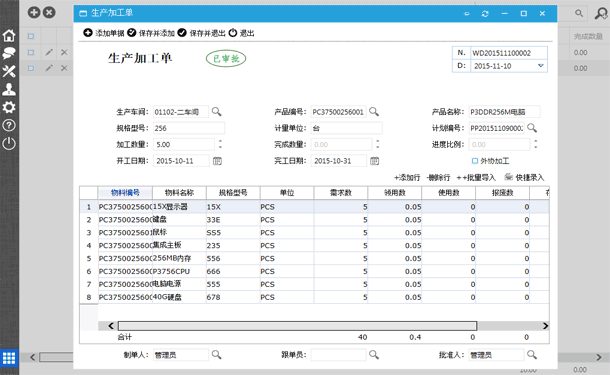The height and width of the screenshot is (375, 610).
Task: Click ++批量导入 link
Action: click(x=476, y=177)
